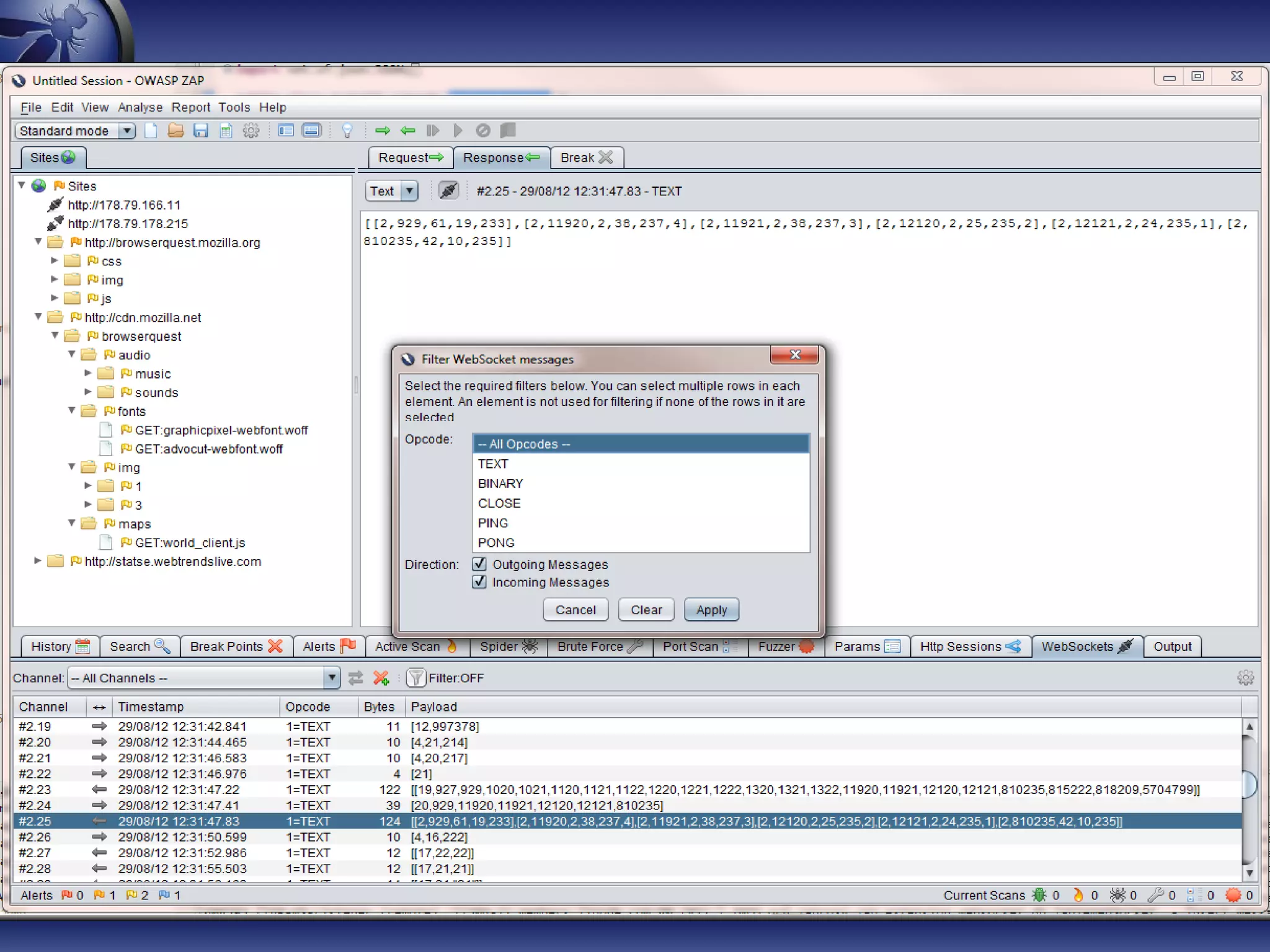Click the session Options gear icon in toolbar
The height and width of the screenshot is (952, 1270).
tap(251, 131)
